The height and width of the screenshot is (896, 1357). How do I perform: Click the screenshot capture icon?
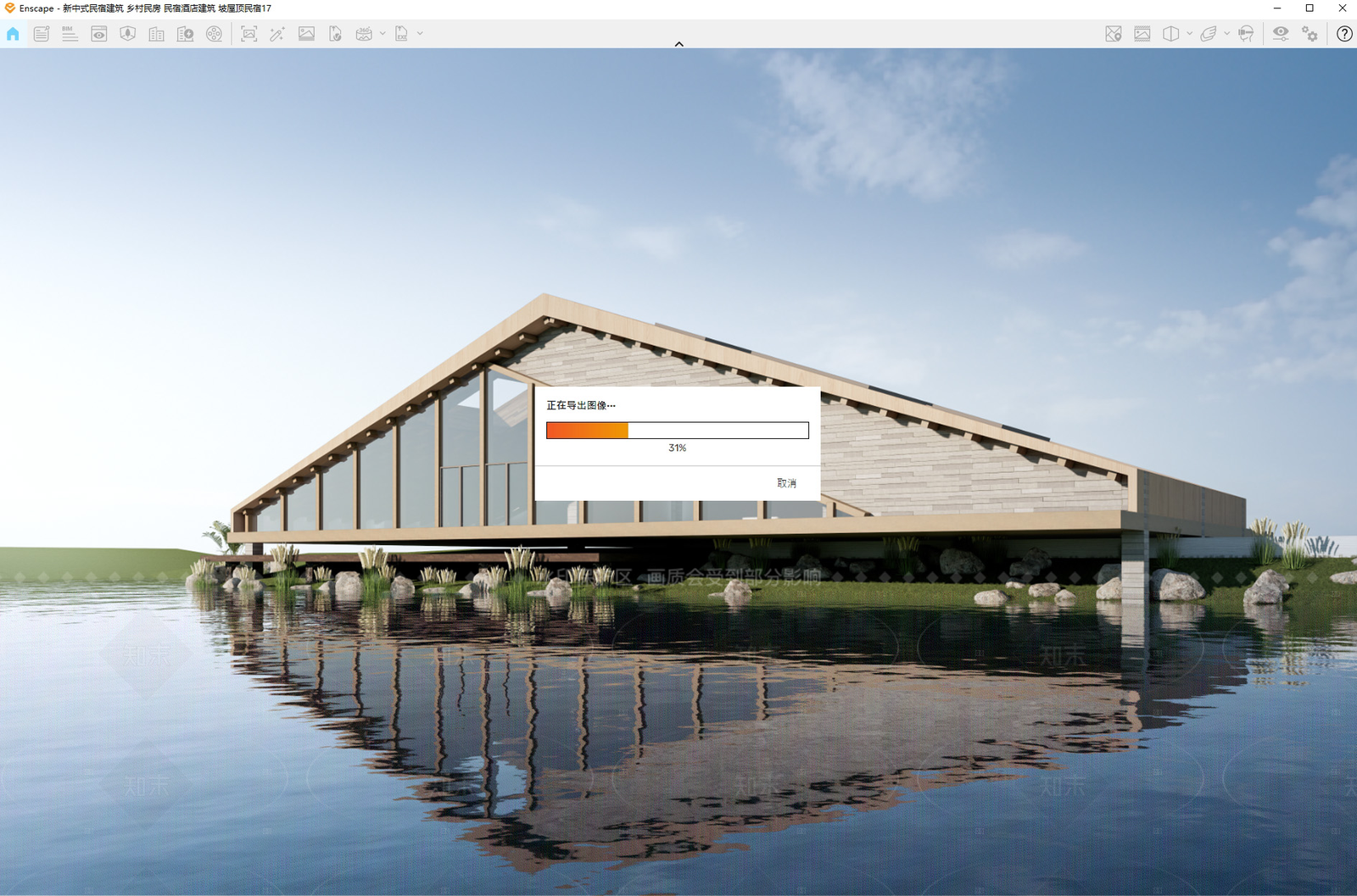click(249, 34)
